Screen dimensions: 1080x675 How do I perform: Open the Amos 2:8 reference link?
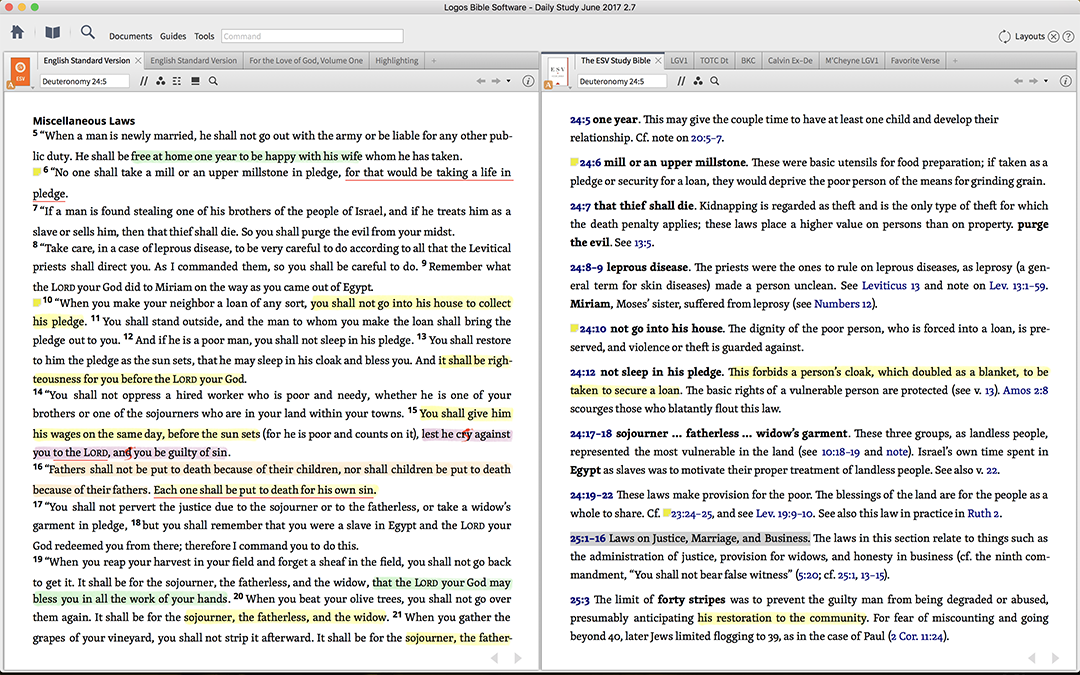coord(1026,391)
